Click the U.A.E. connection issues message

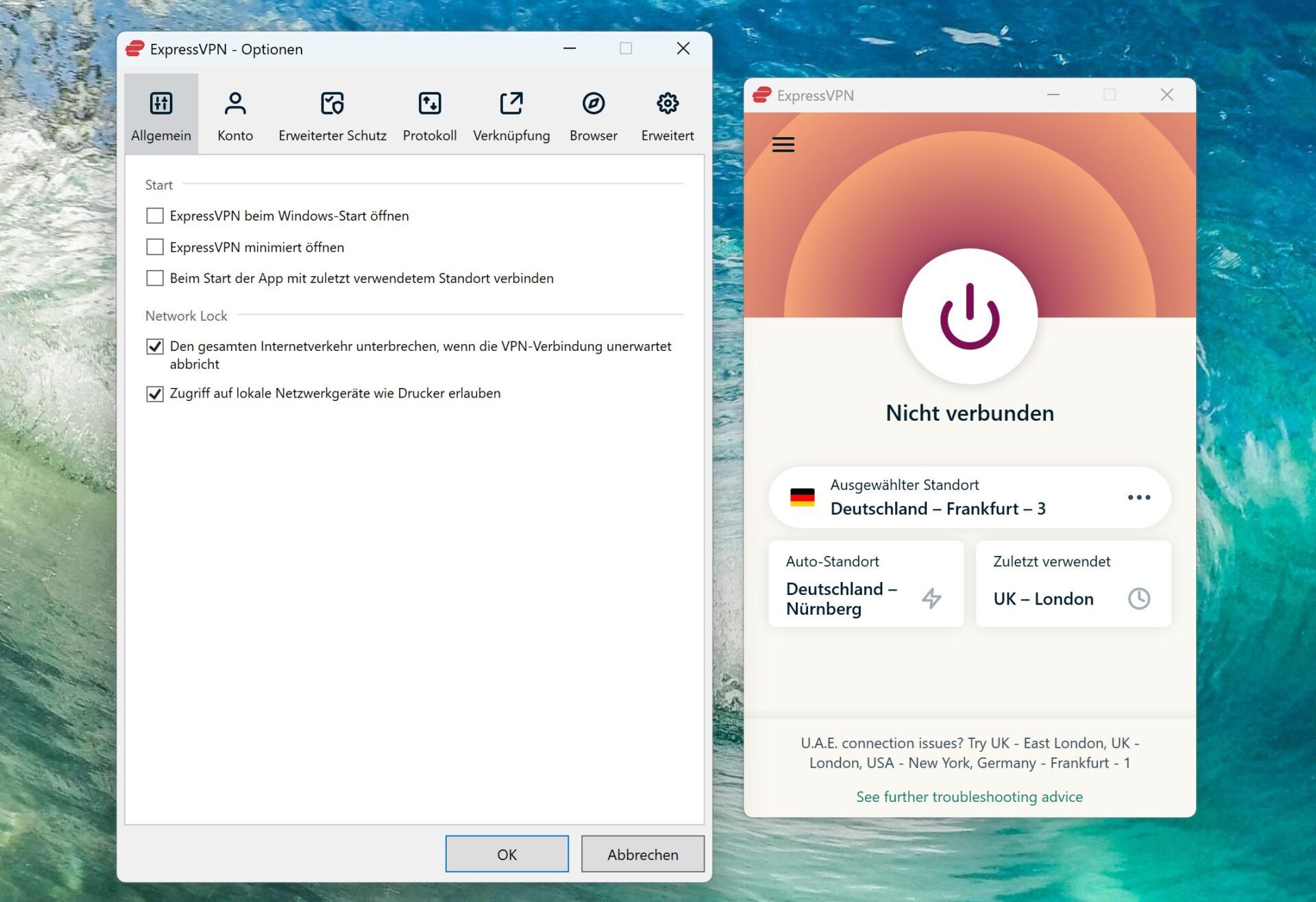[970, 753]
